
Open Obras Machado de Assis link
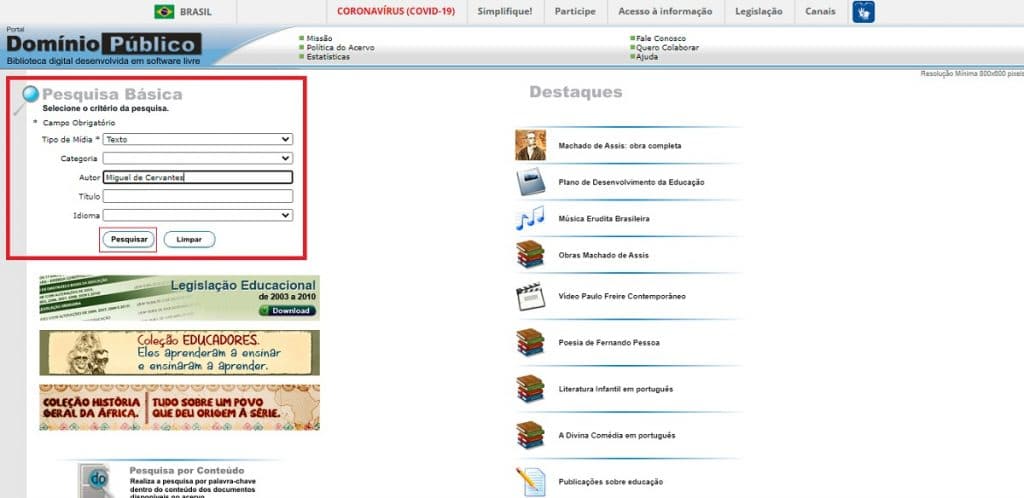[x=603, y=255]
